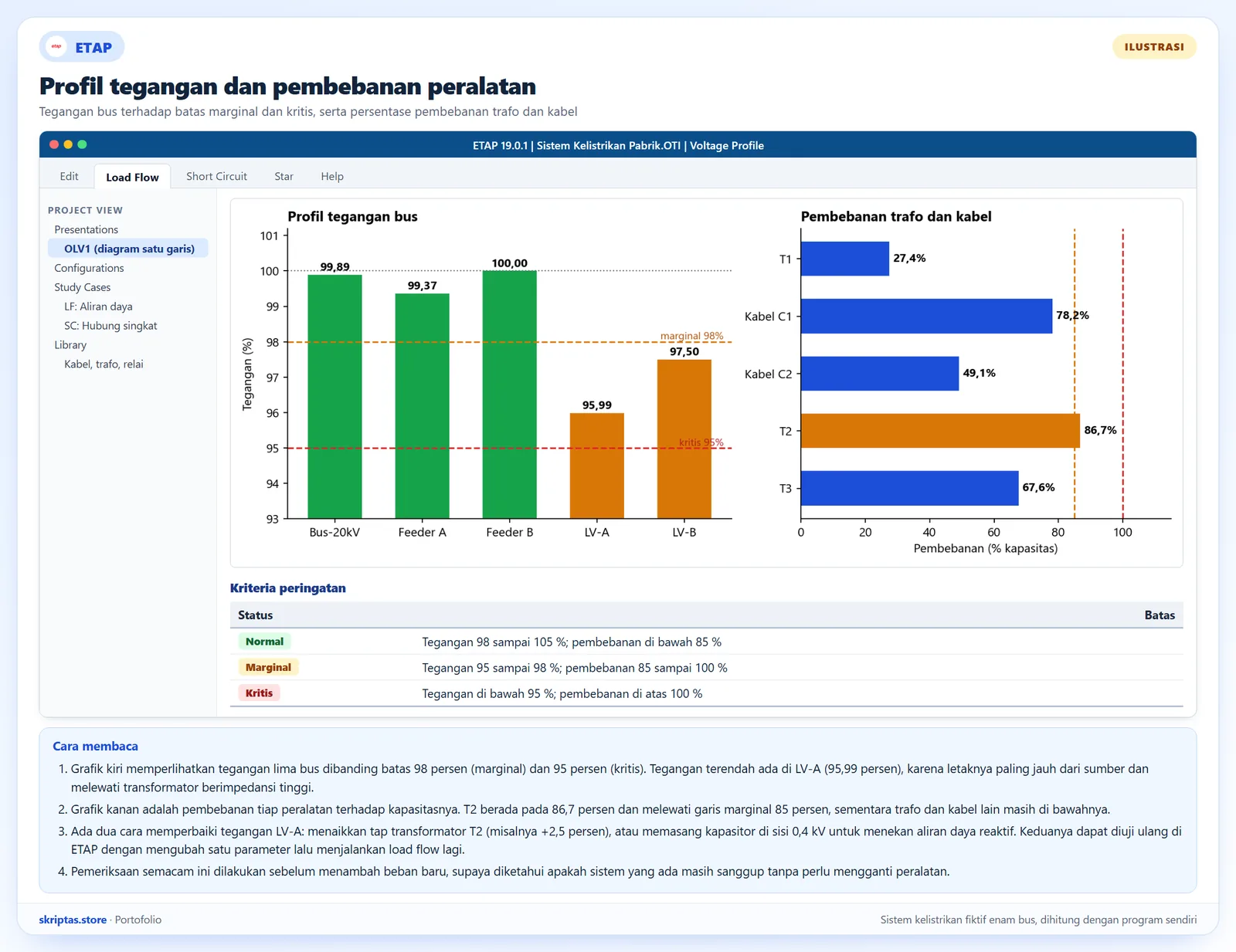The height and width of the screenshot is (952, 1236).
Task: Open the Help tab
Action: click(x=332, y=176)
